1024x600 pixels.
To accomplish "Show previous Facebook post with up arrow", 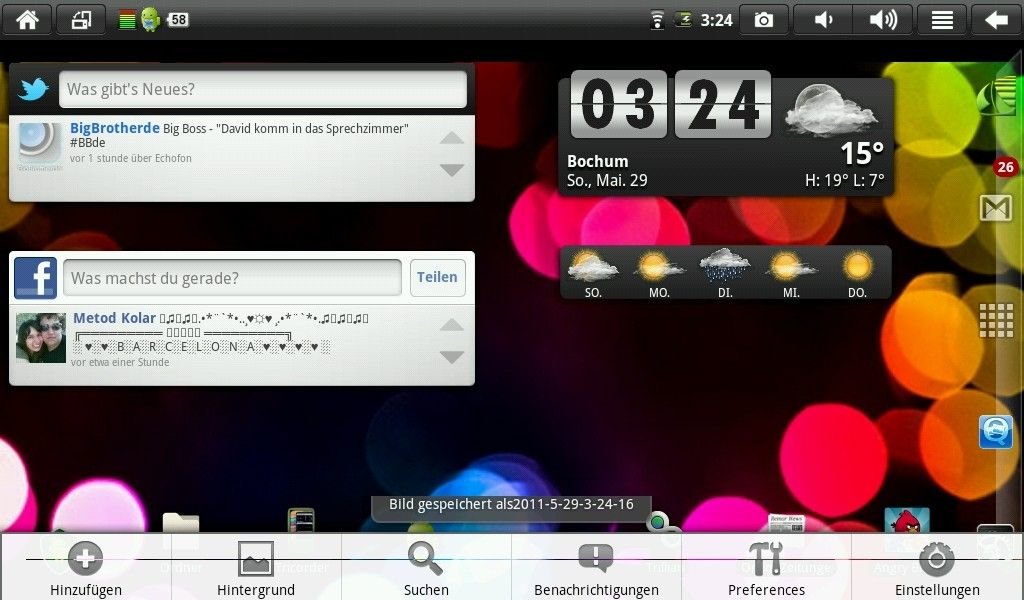I will (452, 325).
